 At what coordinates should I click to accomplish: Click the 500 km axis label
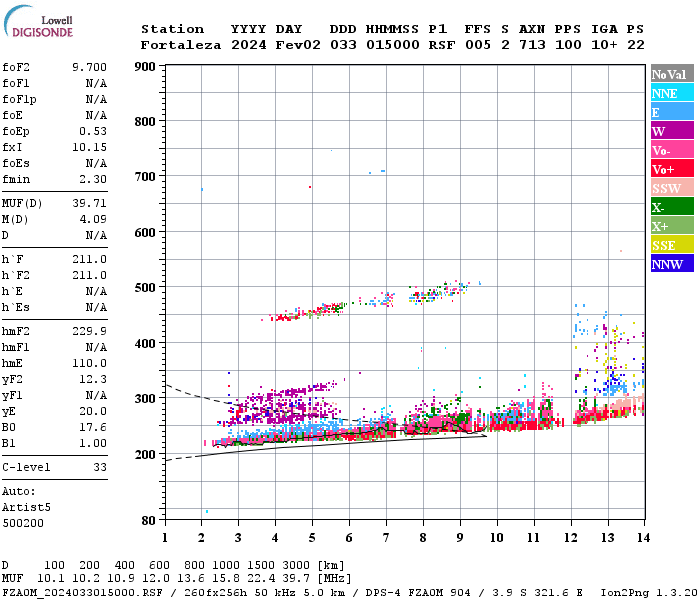pos(145,288)
